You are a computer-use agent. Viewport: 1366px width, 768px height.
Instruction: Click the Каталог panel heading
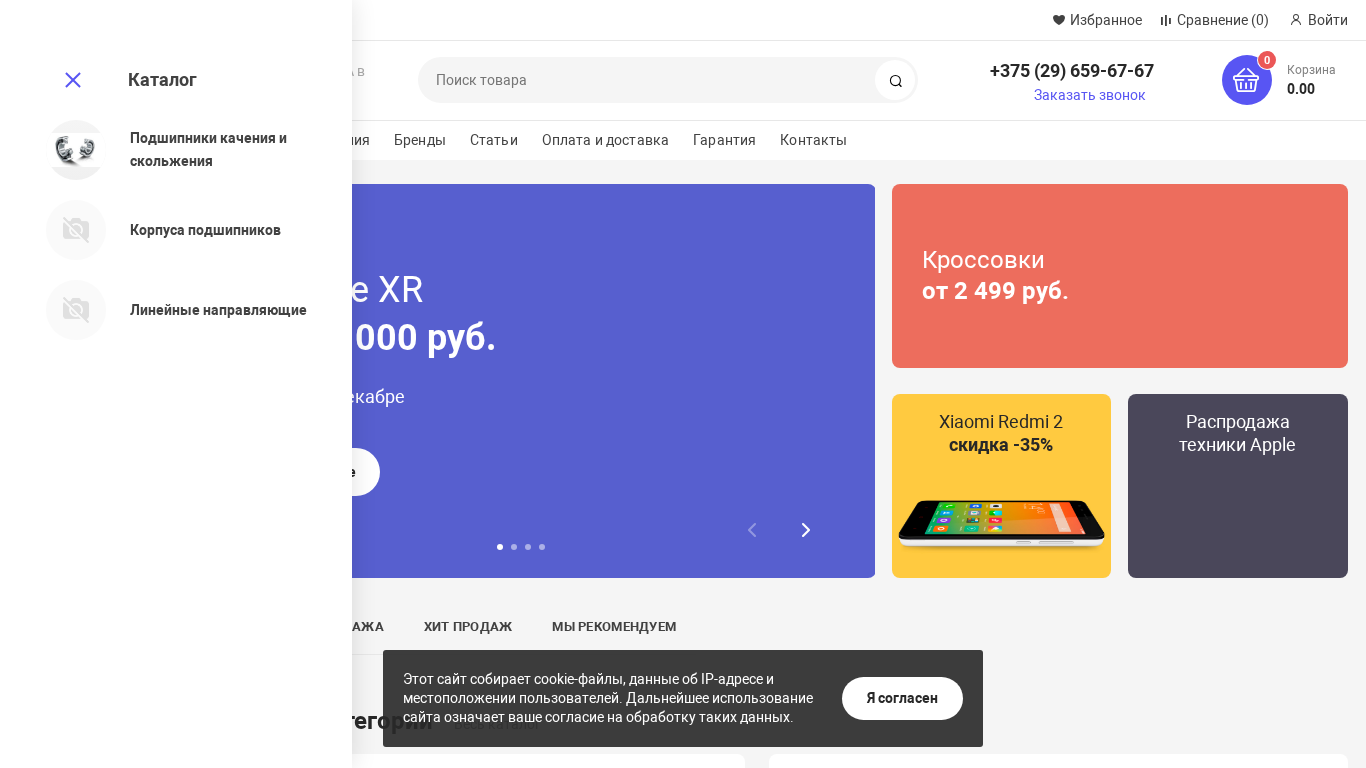coord(162,80)
